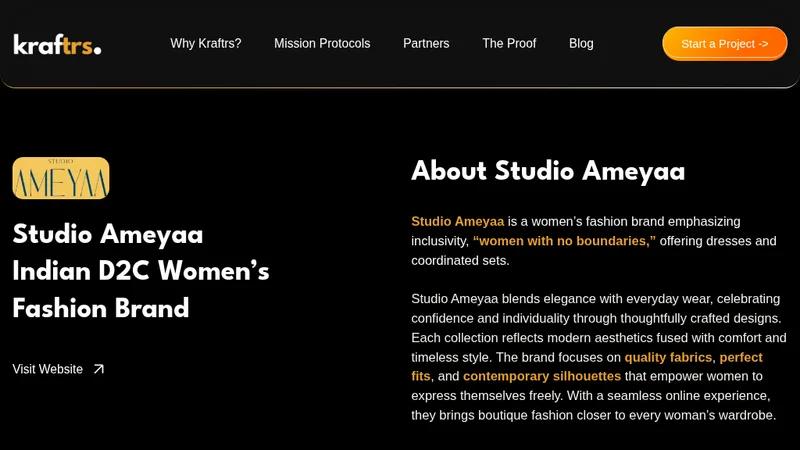800x450 pixels.
Task: Click the About Studio Ameyaa heading
Action: click(x=548, y=171)
